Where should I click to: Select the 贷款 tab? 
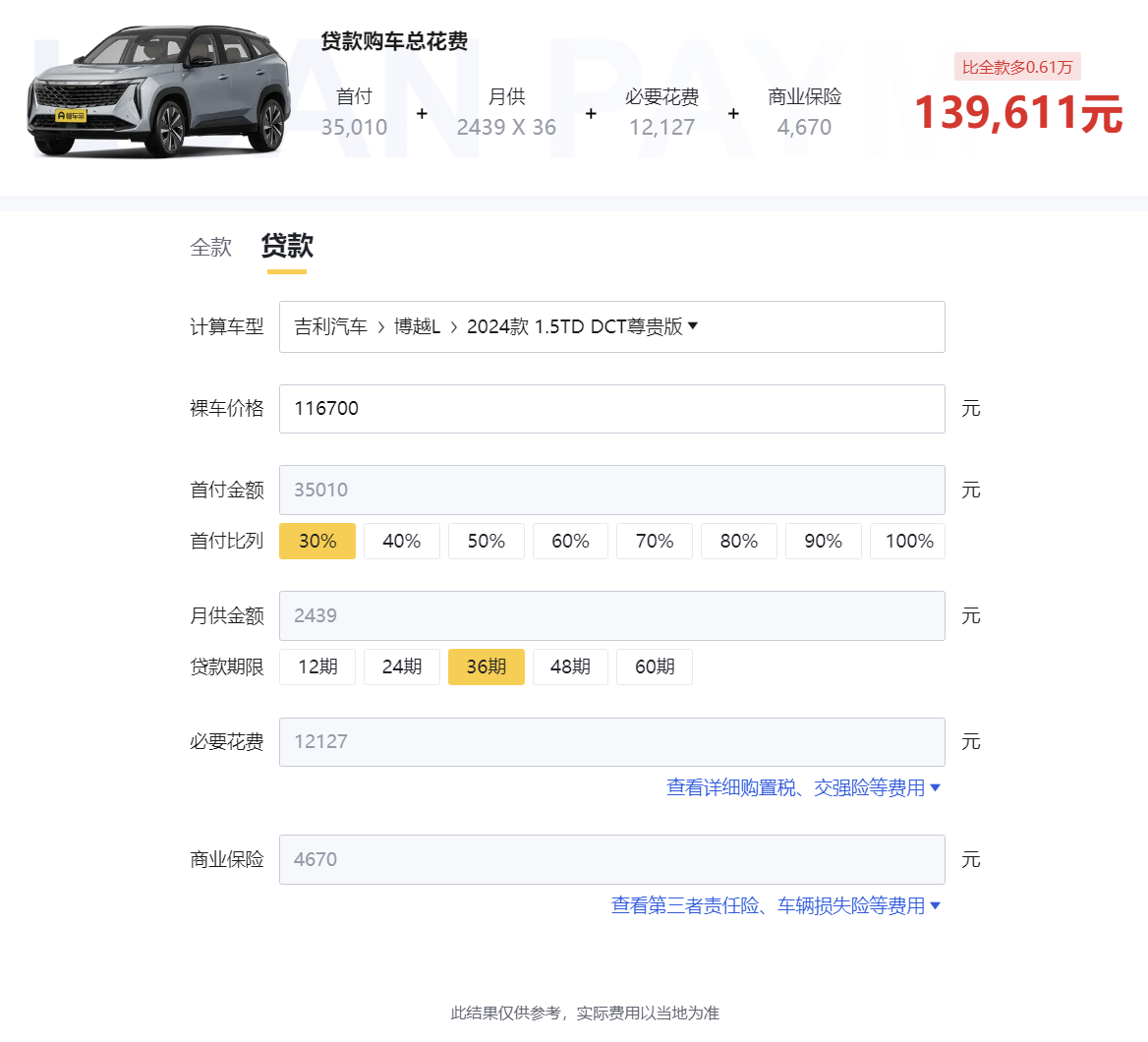287,246
